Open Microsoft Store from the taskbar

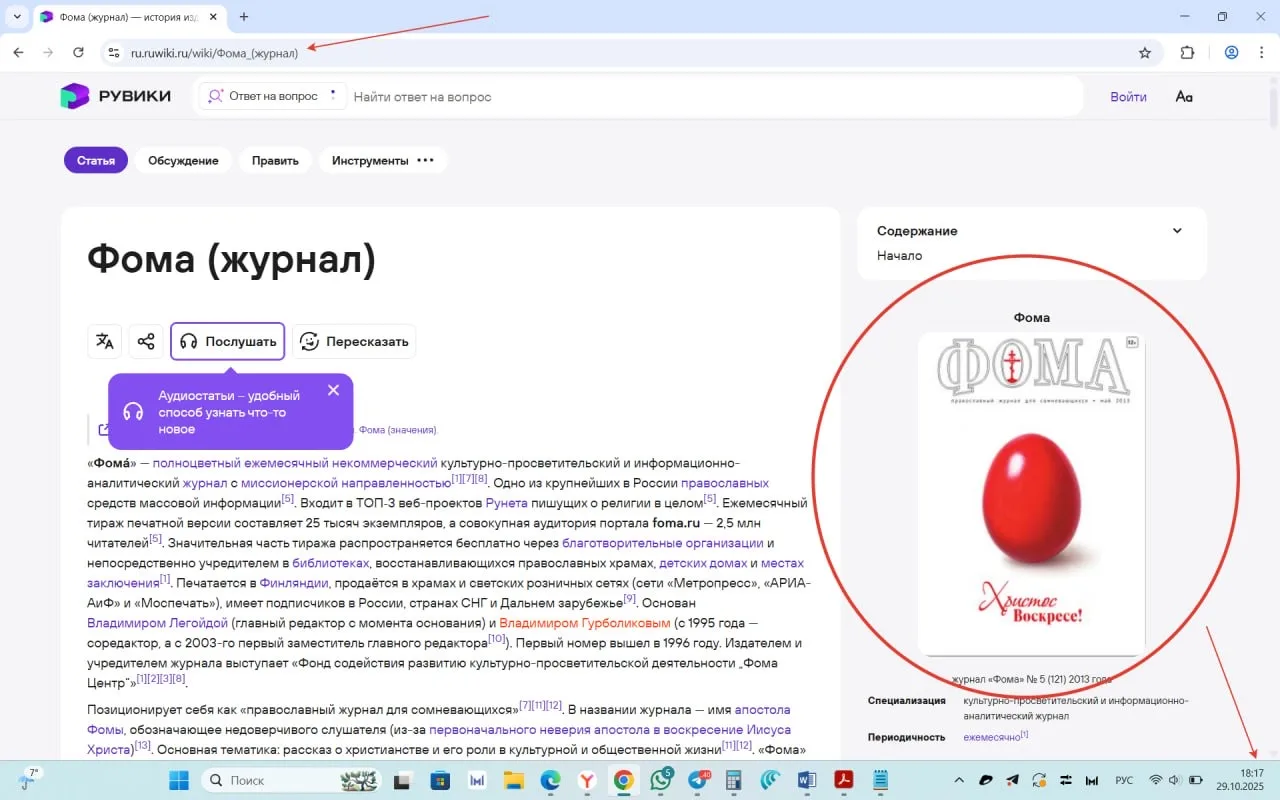tap(440, 780)
